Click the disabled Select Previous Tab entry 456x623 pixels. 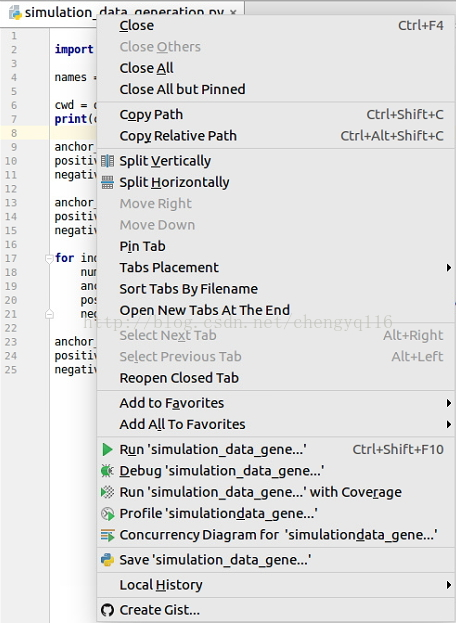click(x=276, y=357)
